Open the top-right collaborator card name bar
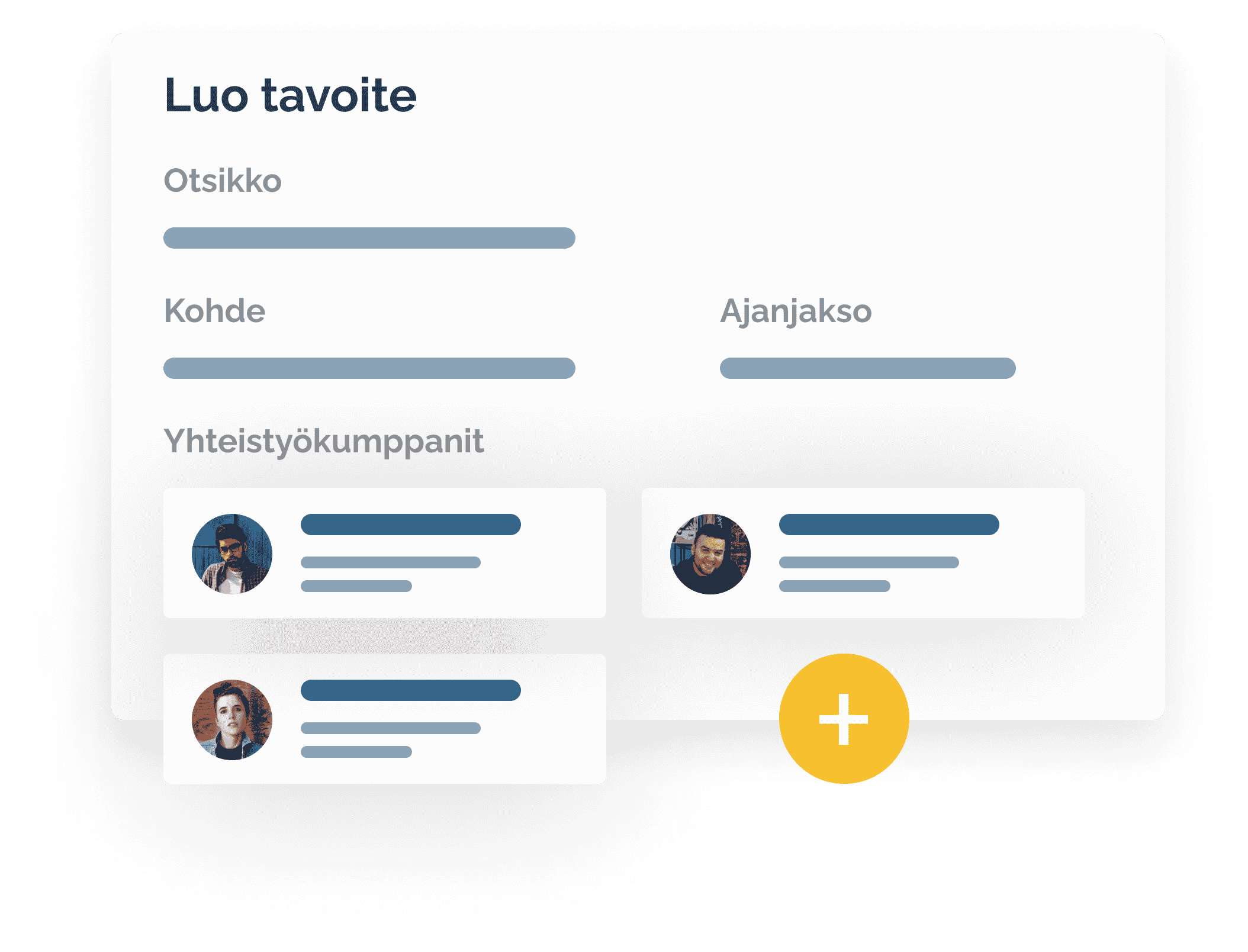 (889, 525)
